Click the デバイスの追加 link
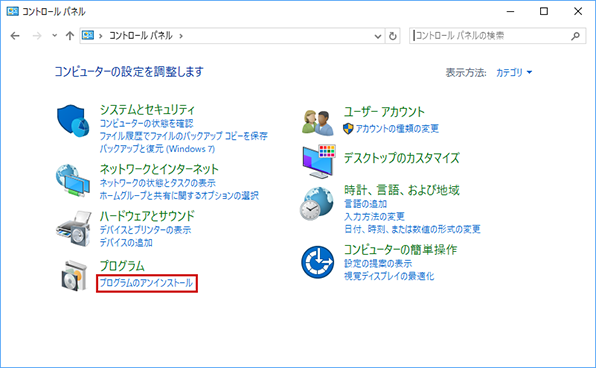This screenshot has height=368, width=596. 126,243
